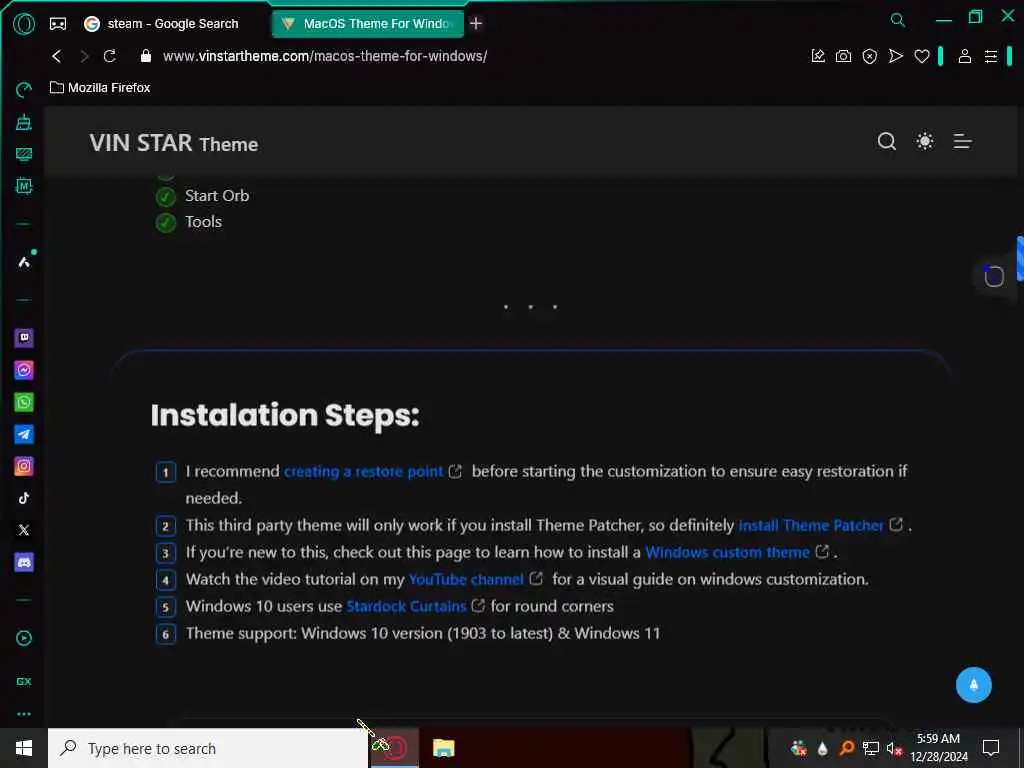Open the page edit/snapshot markup icon
Image resolution: width=1024 pixels, height=768 pixels.
pyautogui.click(x=818, y=56)
